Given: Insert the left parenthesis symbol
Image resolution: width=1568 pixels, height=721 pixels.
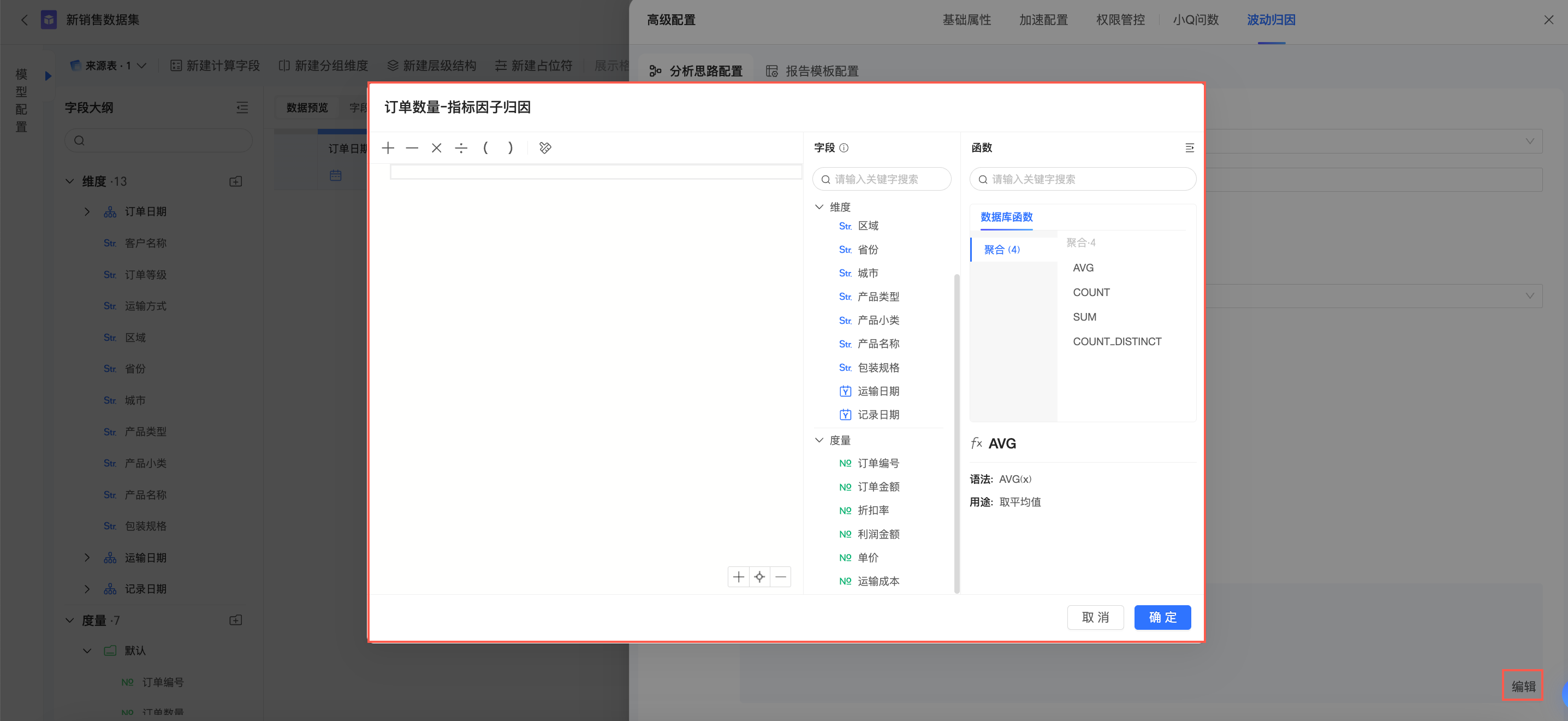Looking at the screenshot, I should click(485, 148).
